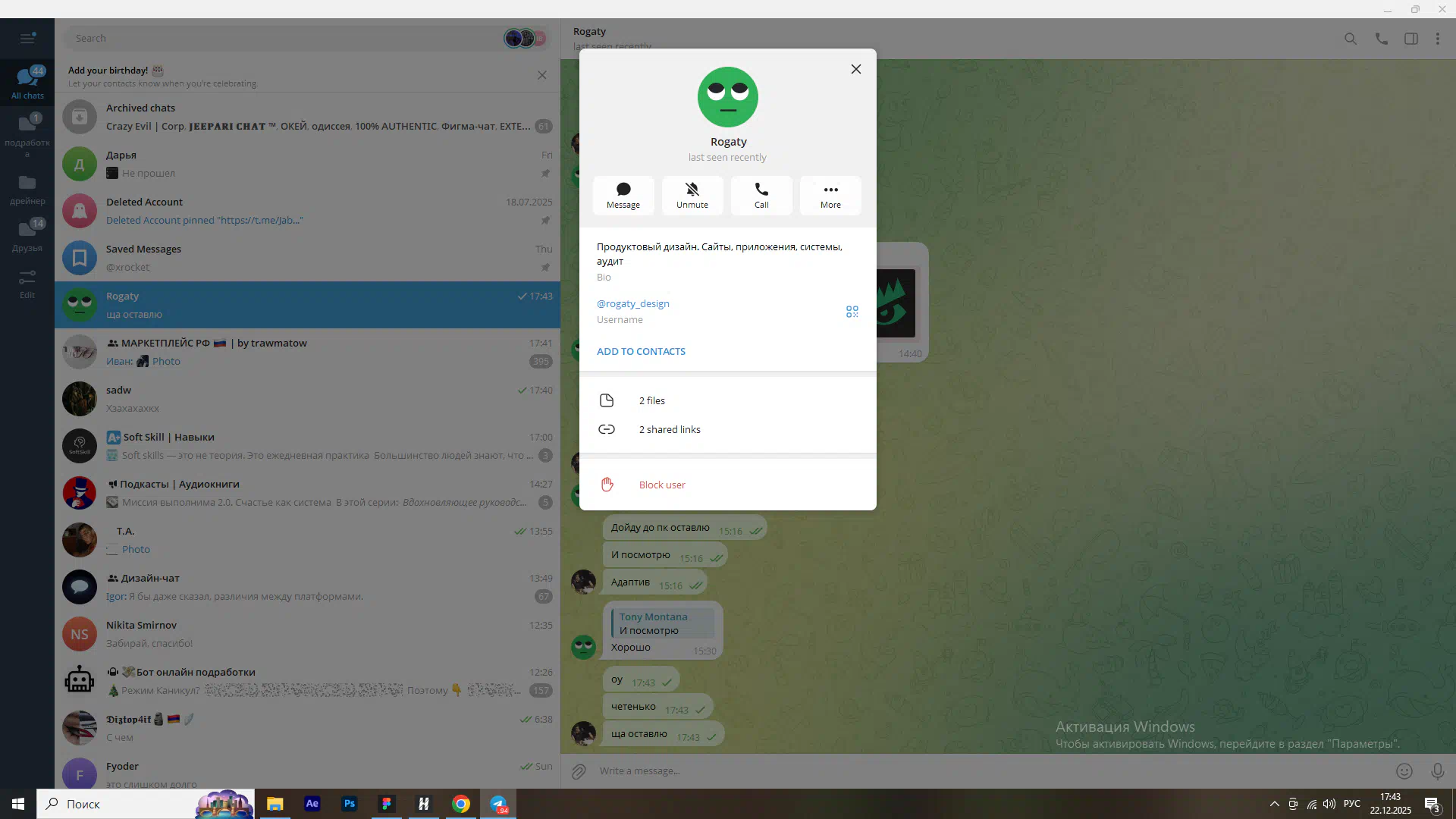Toggle the right sidebar panel icon
The height and width of the screenshot is (819, 1456).
(x=1410, y=38)
